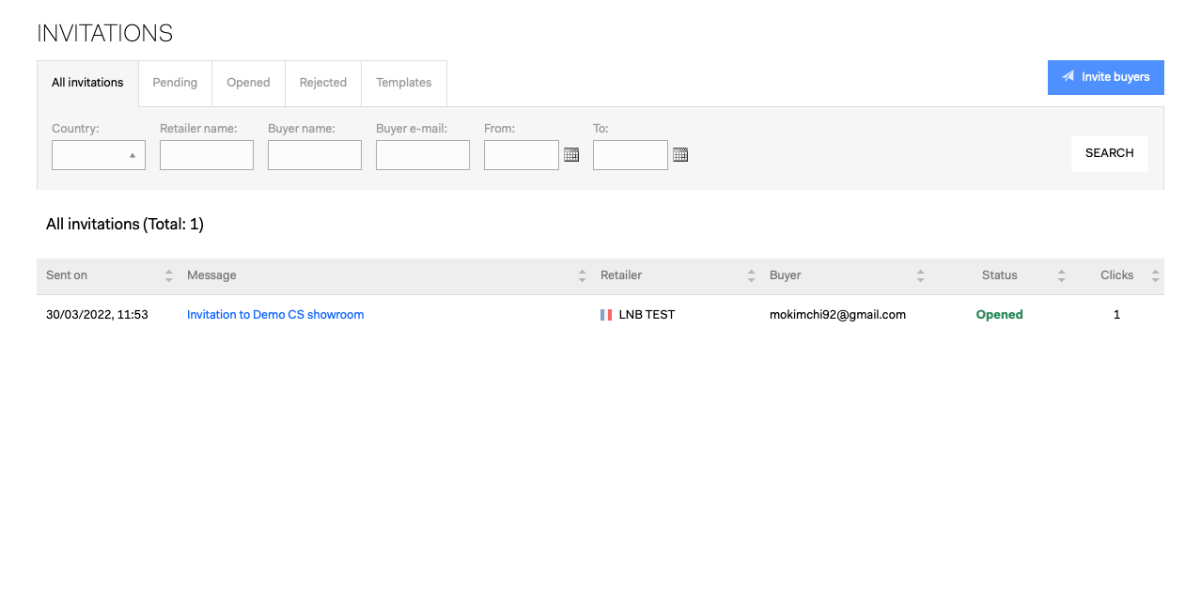Click the Status column header
Image resolution: width=1200 pixels, height=600 pixels.
coord(999,276)
